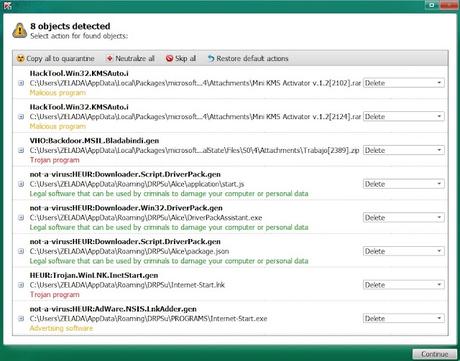This screenshot has height=361, width=460.
Task: Click Copy all to quarantine label
Action: (60, 59)
